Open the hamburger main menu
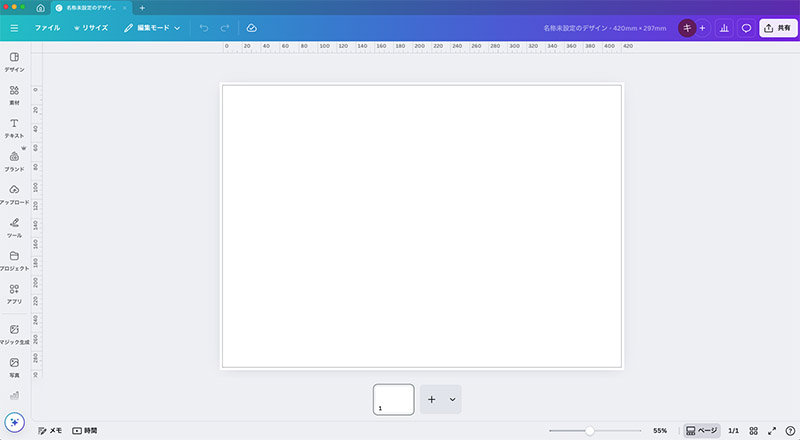The width and height of the screenshot is (800, 440). pos(14,28)
